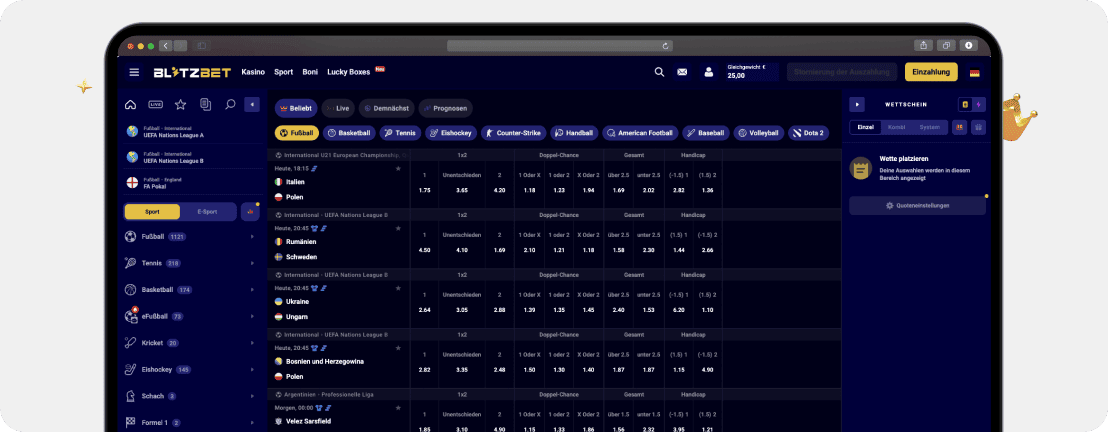
Task: Choose the Eishockey sport chip
Action: tap(452, 133)
